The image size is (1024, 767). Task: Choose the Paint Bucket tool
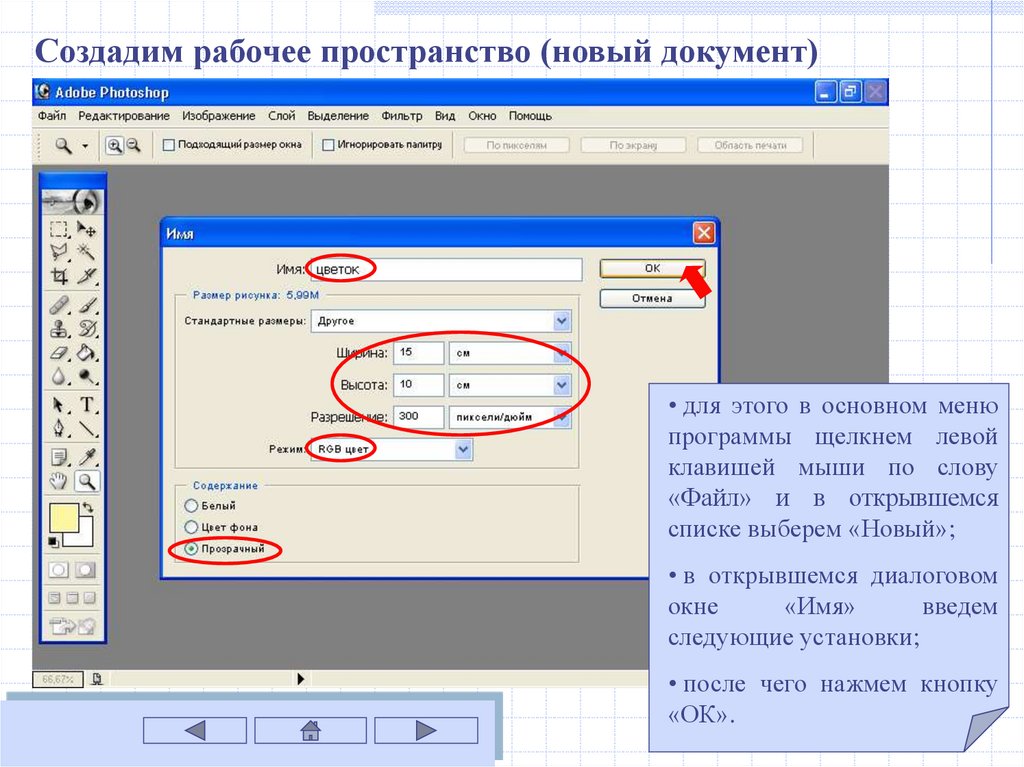pos(87,352)
